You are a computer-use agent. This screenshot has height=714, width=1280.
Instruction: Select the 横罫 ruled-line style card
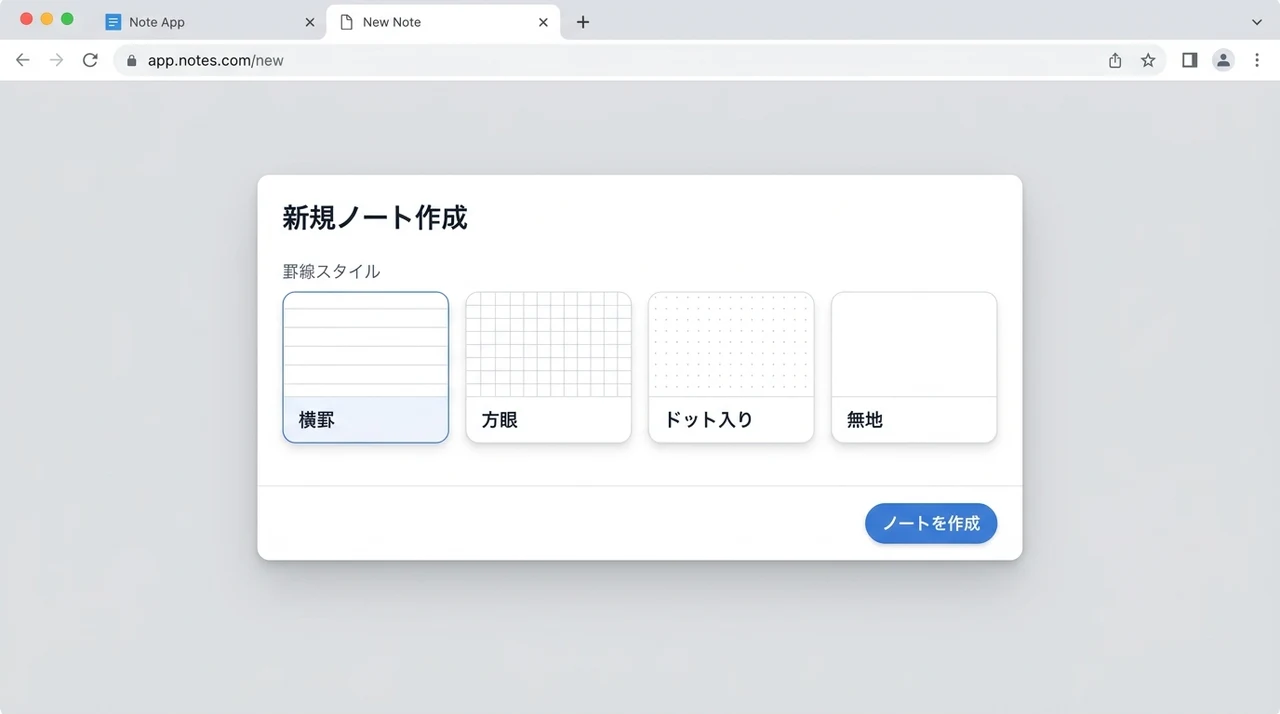366,367
